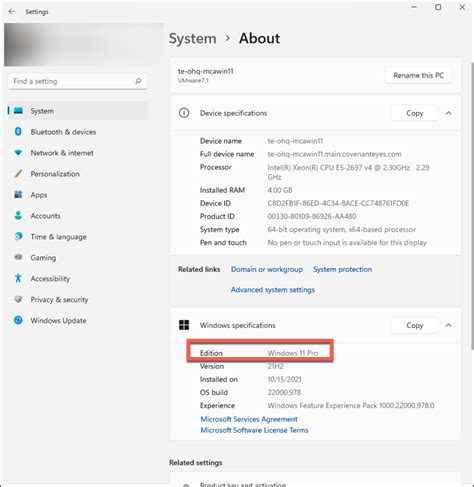Click the vertical scrollbar on the right
Image resolution: width=474 pixels, height=487 pixels.
pos(471,205)
